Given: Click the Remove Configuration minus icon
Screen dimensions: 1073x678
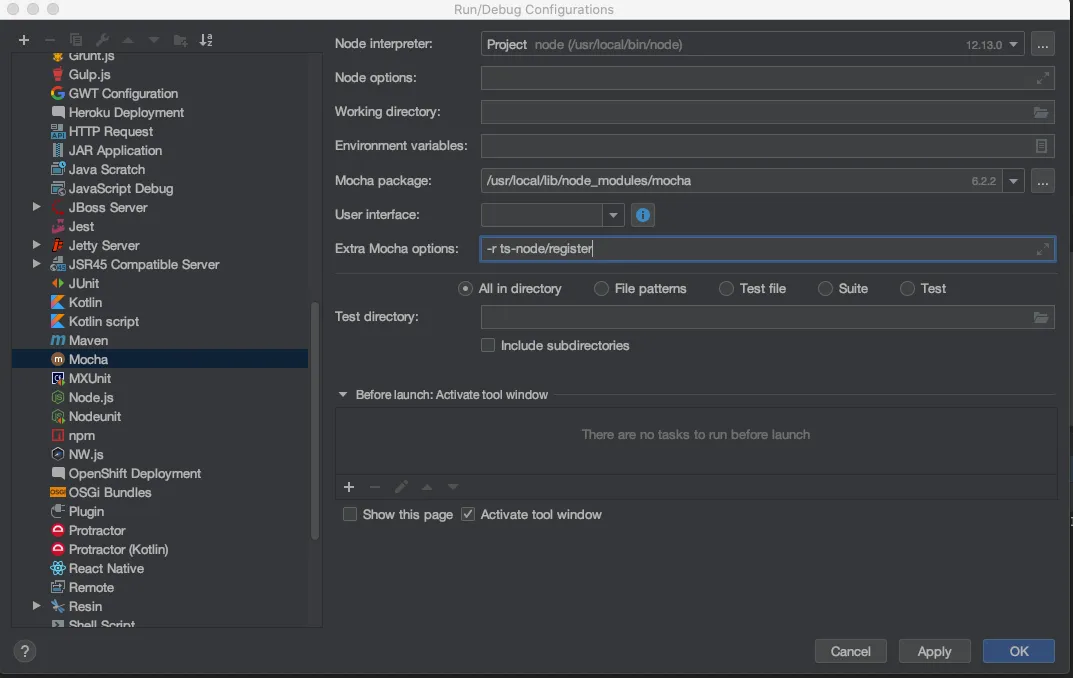Looking at the screenshot, I should coord(49,40).
